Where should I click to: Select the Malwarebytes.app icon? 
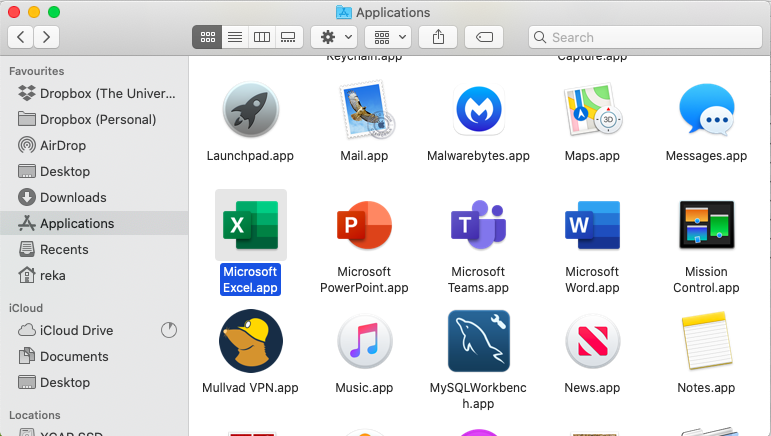[478, 110]
